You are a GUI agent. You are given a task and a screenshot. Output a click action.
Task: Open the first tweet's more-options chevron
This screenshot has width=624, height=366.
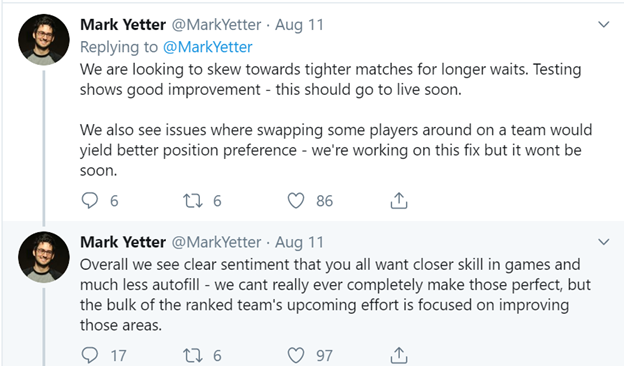[x=604, y=24]
